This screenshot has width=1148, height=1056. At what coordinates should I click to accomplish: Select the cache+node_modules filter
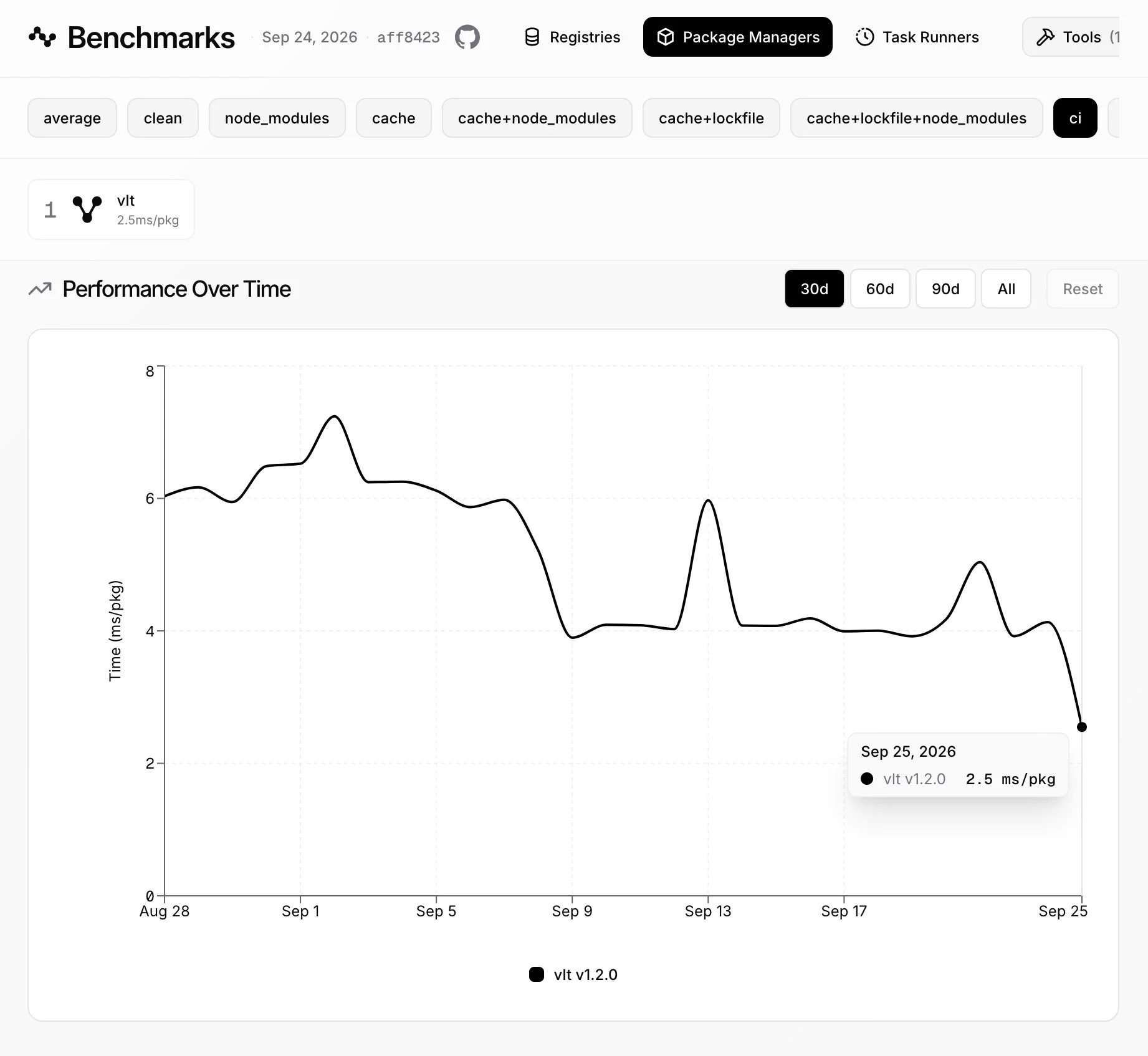tap(537, 118)
